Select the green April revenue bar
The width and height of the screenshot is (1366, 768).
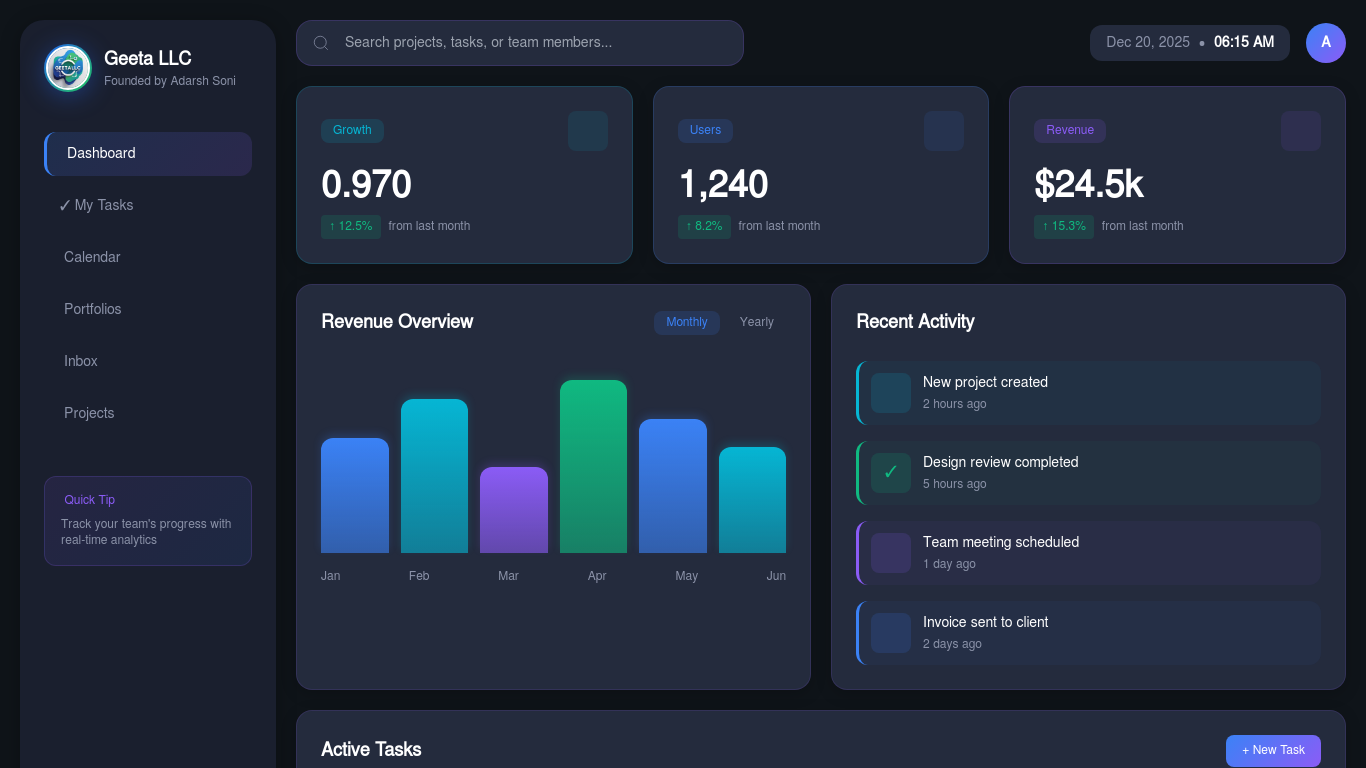tap(593, 467)
